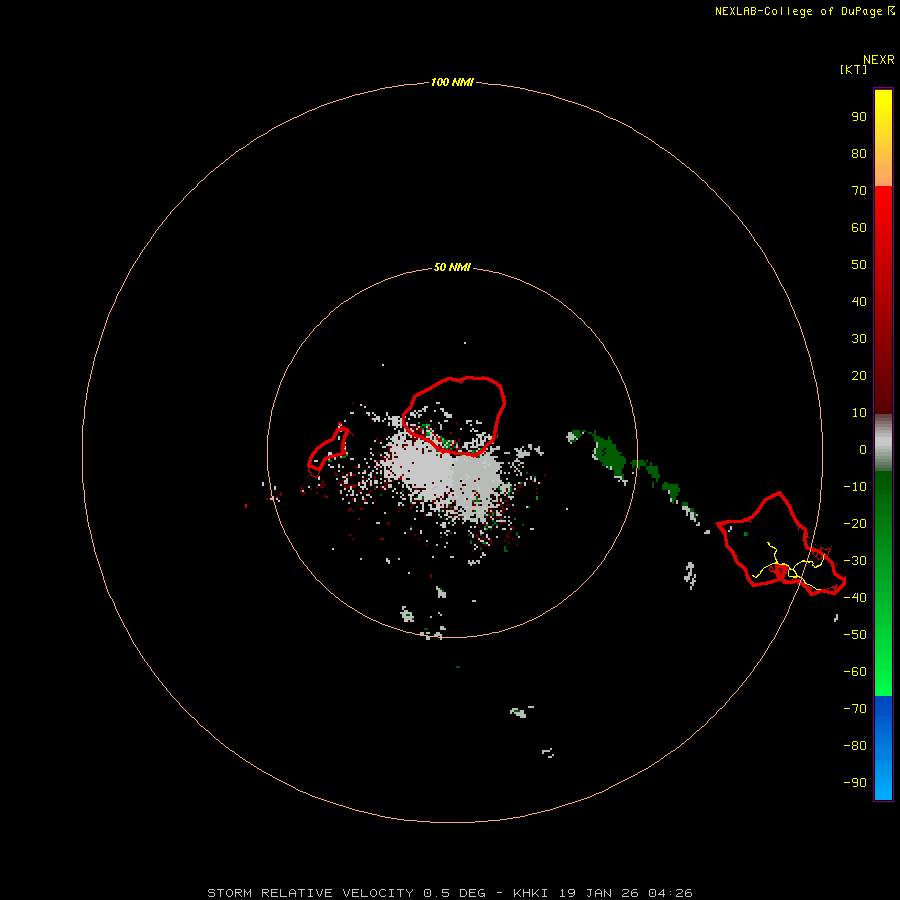
Task: Click the positive 50 scale value
Action: coord(859,265)
